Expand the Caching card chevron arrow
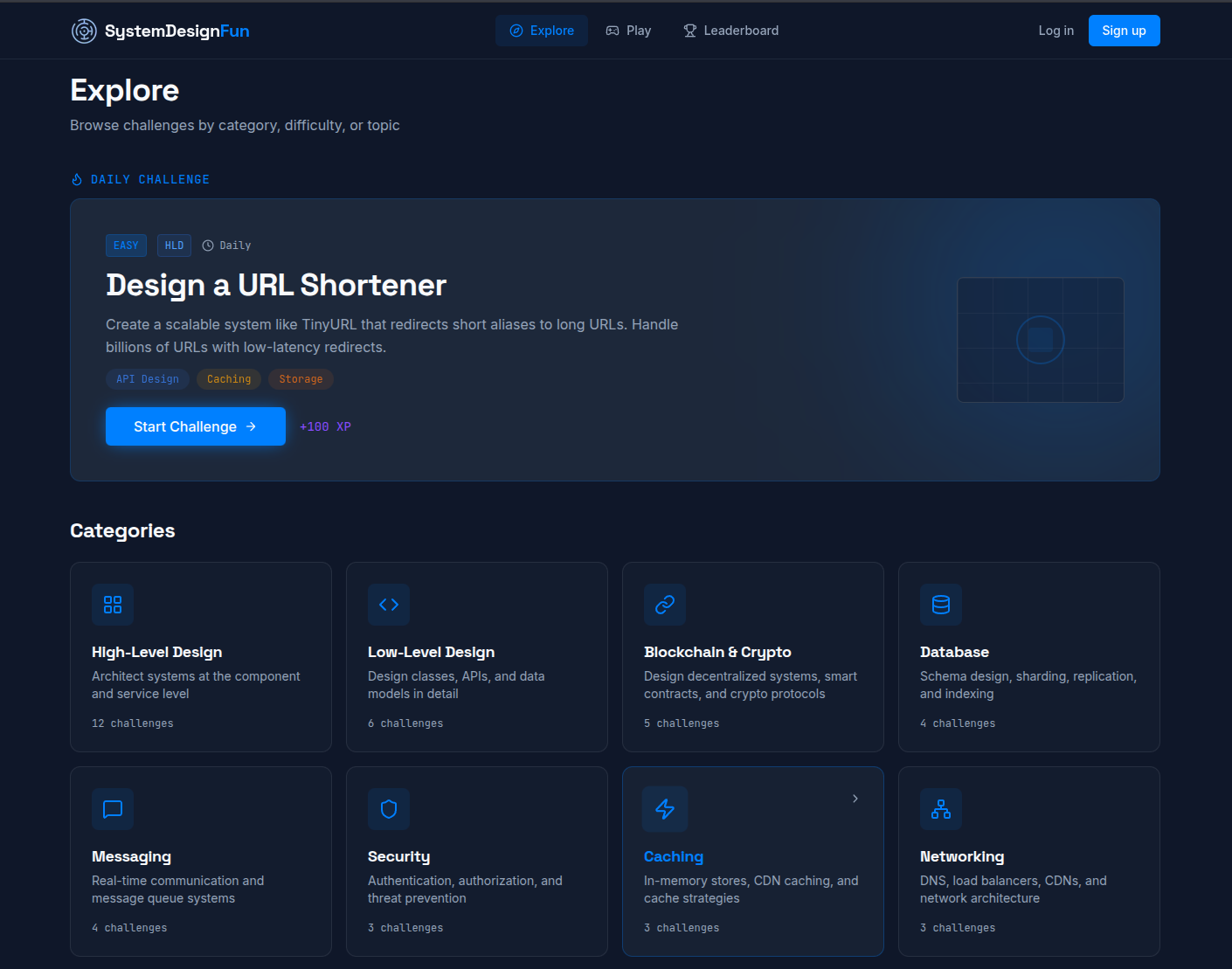 coord(855,799)
